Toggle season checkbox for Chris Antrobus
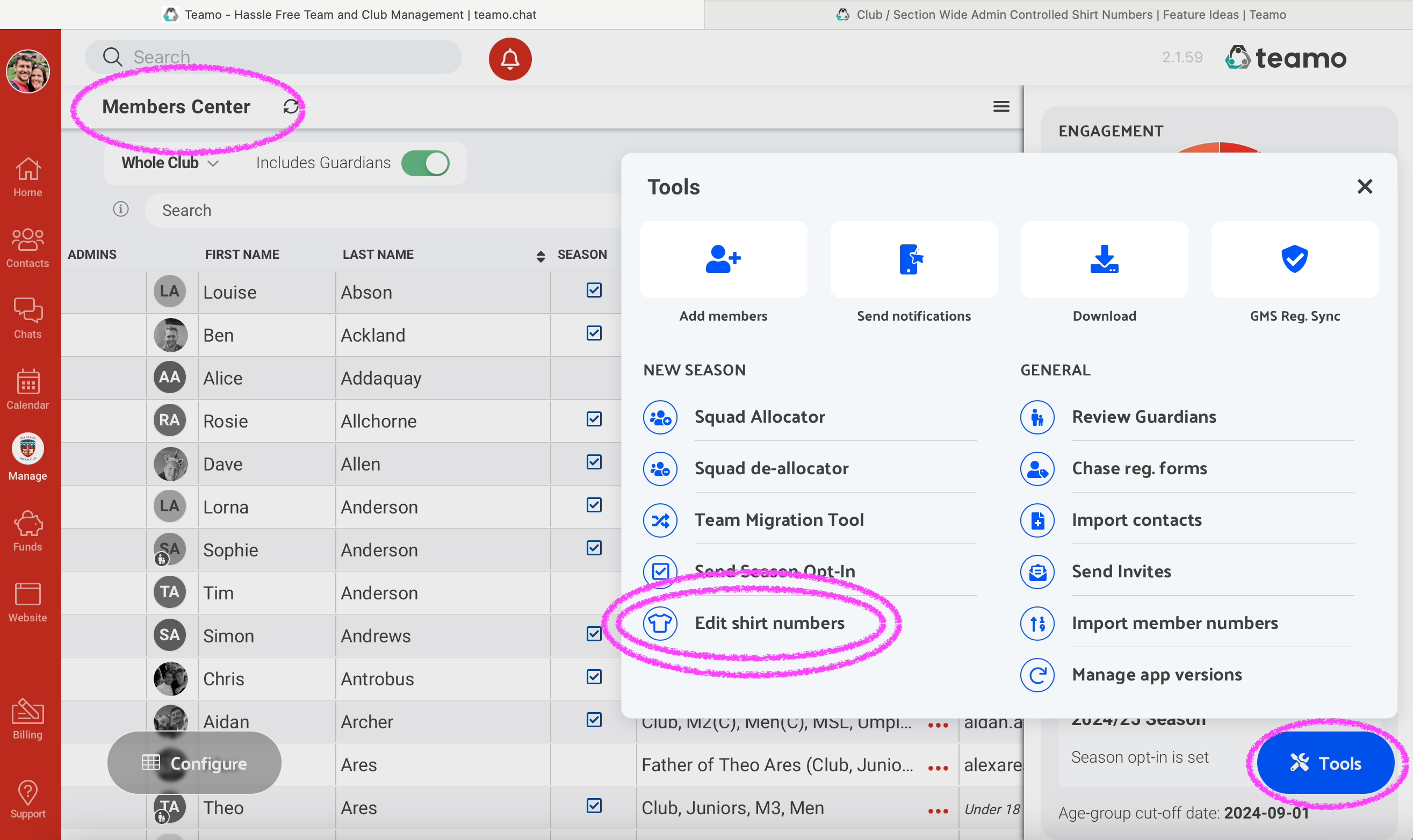This screenshot has width=1413, height=840. (594, 678)
